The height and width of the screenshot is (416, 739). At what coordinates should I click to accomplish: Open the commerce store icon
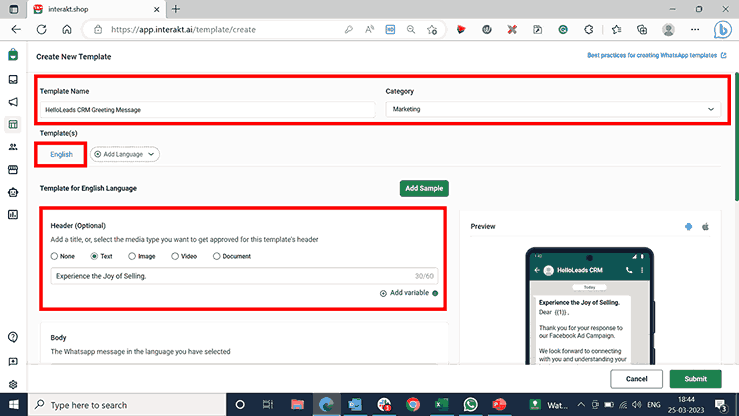tap(13, 170)
